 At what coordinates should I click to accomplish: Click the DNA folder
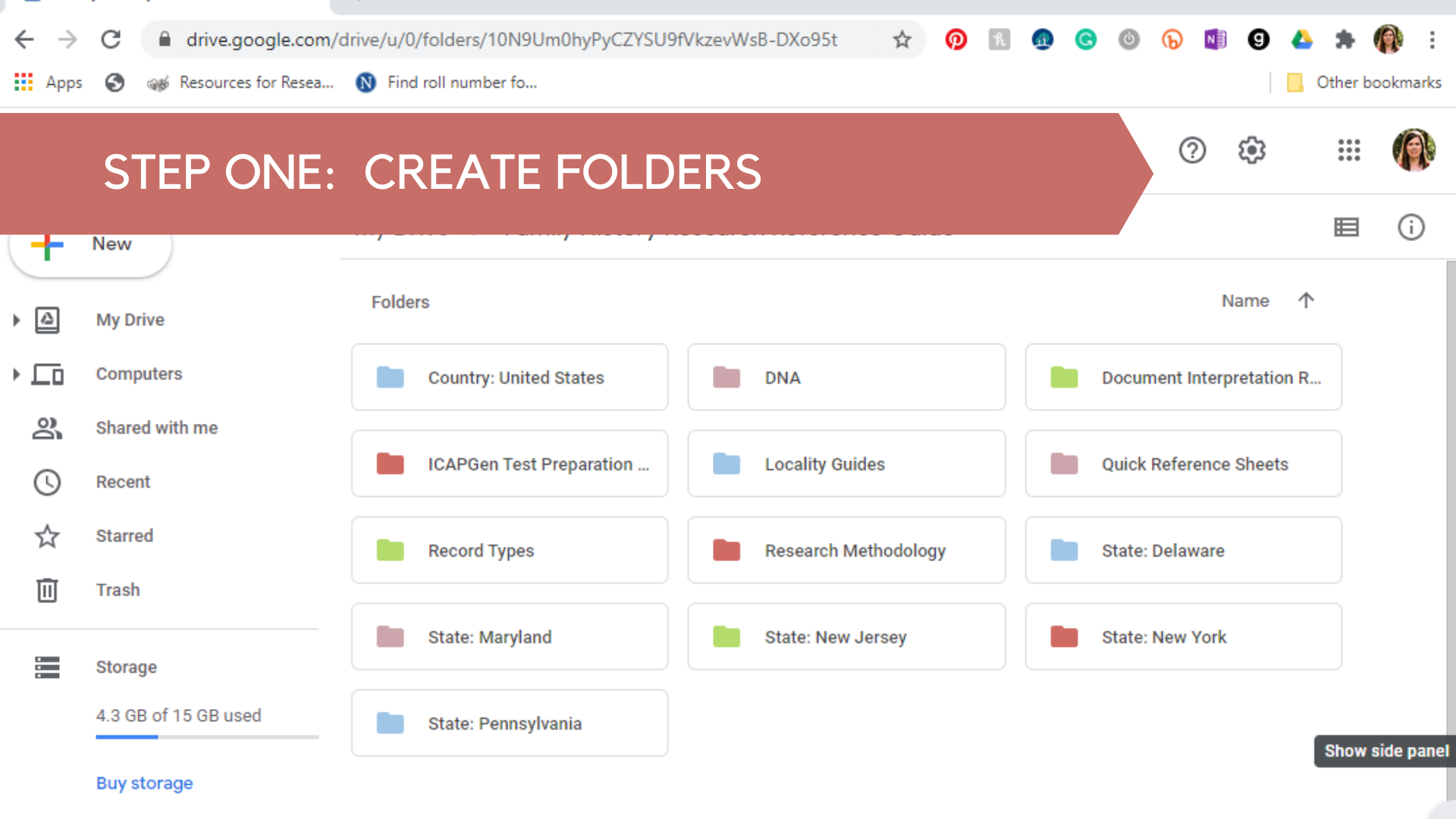[x=845, y=377]
